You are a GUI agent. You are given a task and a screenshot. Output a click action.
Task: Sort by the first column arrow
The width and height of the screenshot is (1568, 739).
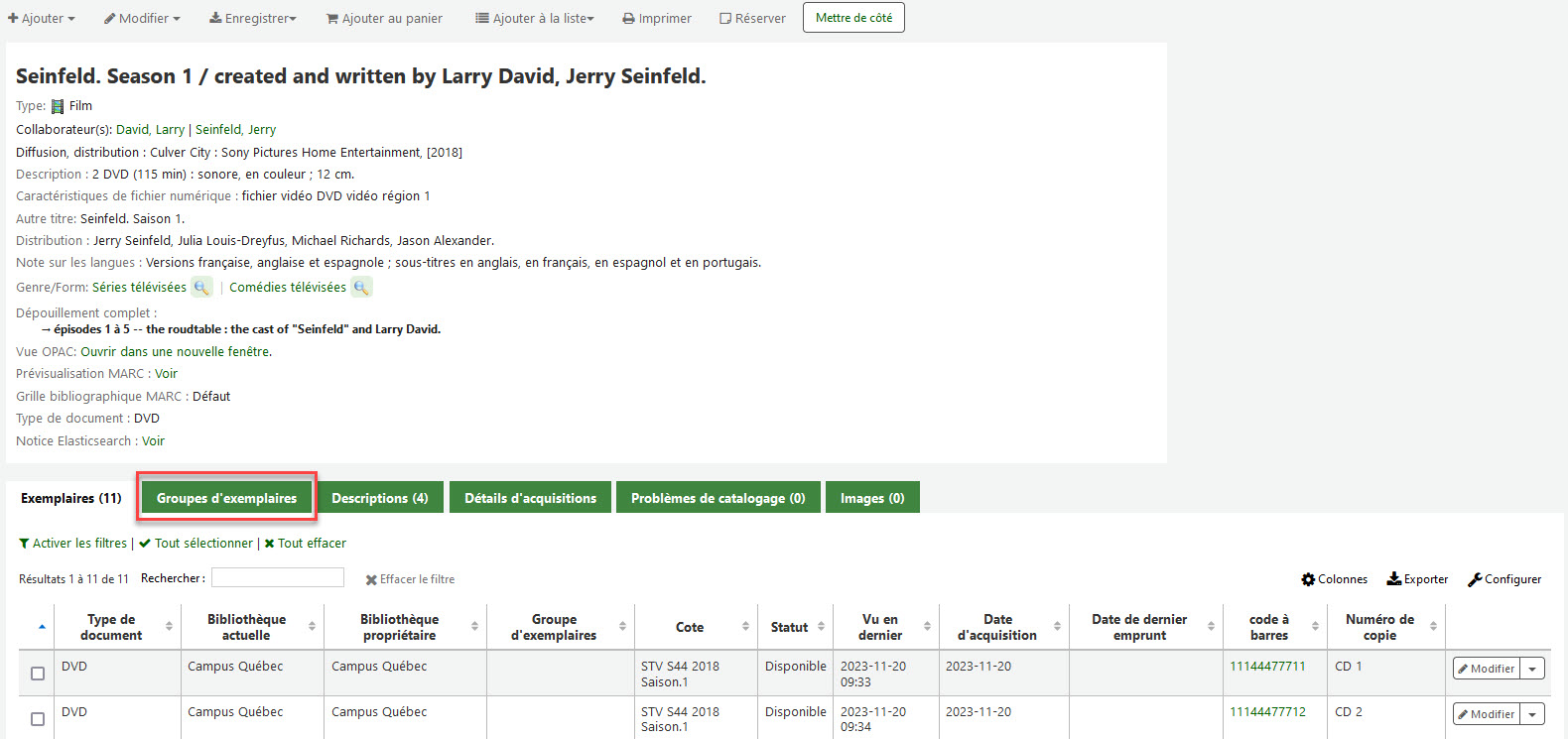point(42,627)
